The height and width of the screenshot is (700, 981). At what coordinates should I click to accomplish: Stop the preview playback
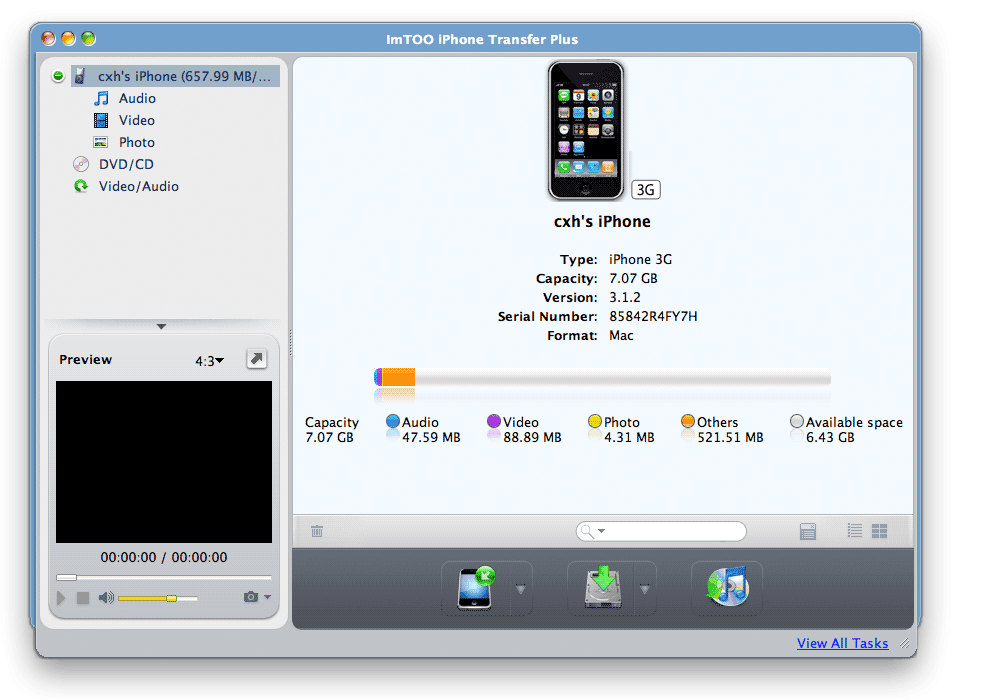point(83,598)
